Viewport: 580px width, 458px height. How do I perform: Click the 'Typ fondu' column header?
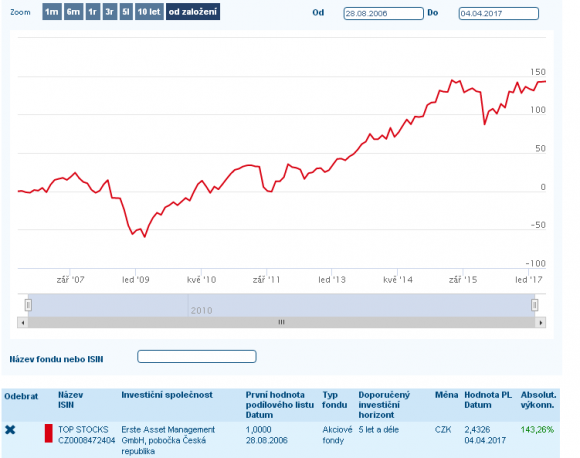click(x=334, y=400)
